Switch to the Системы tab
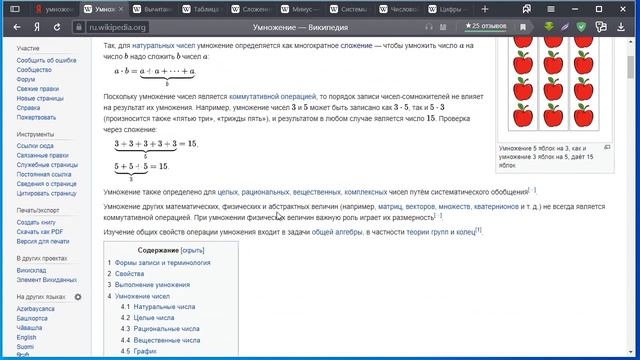The image size is (640, 360). (349, 9)
